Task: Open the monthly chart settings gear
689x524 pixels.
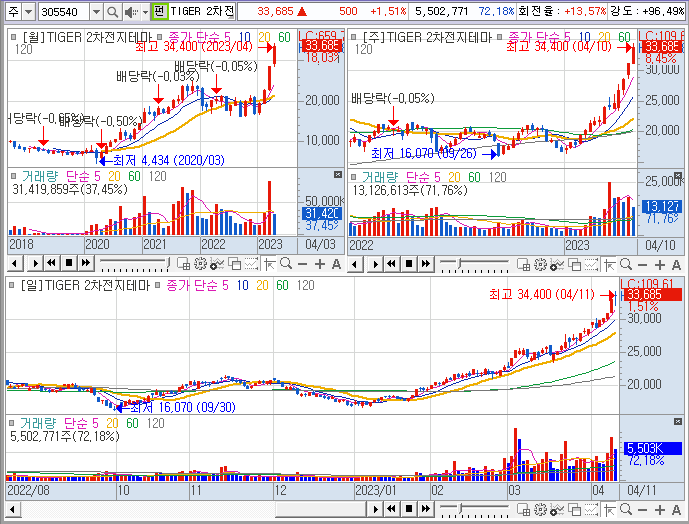Action: coord(200,264)
